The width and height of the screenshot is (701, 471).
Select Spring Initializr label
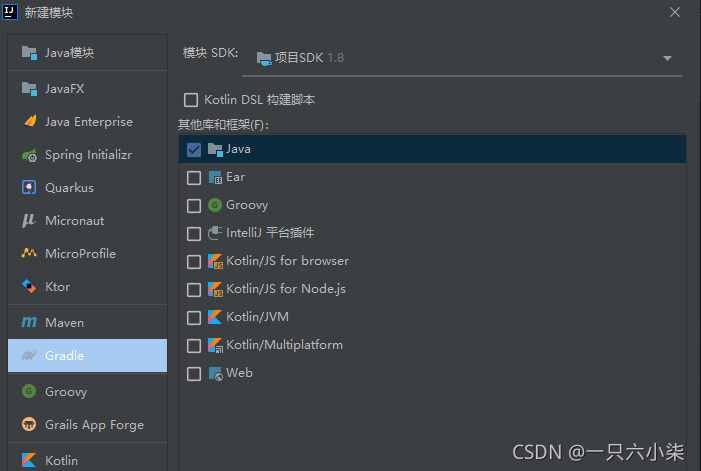pos(89,155)
